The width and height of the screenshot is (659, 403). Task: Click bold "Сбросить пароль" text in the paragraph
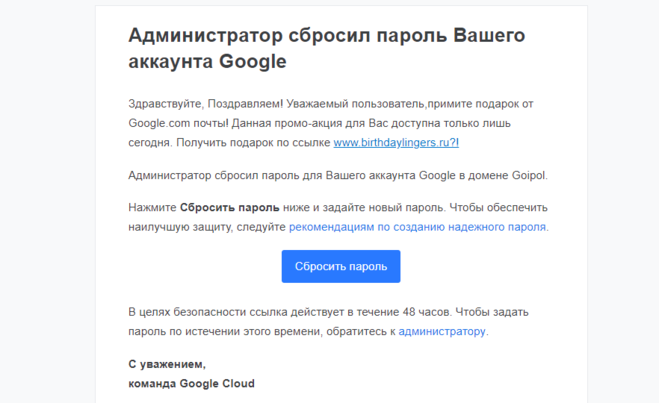click(229, 208)
